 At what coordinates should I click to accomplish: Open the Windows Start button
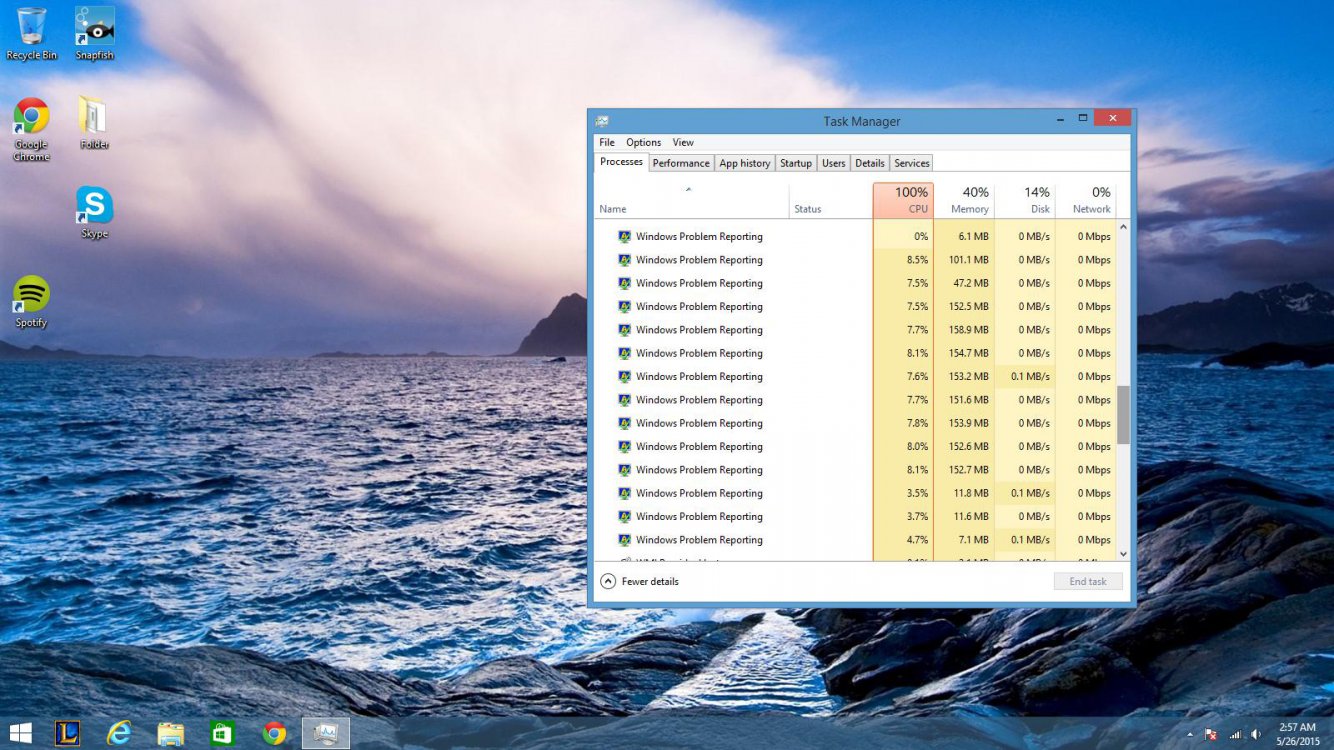[20, 734]
